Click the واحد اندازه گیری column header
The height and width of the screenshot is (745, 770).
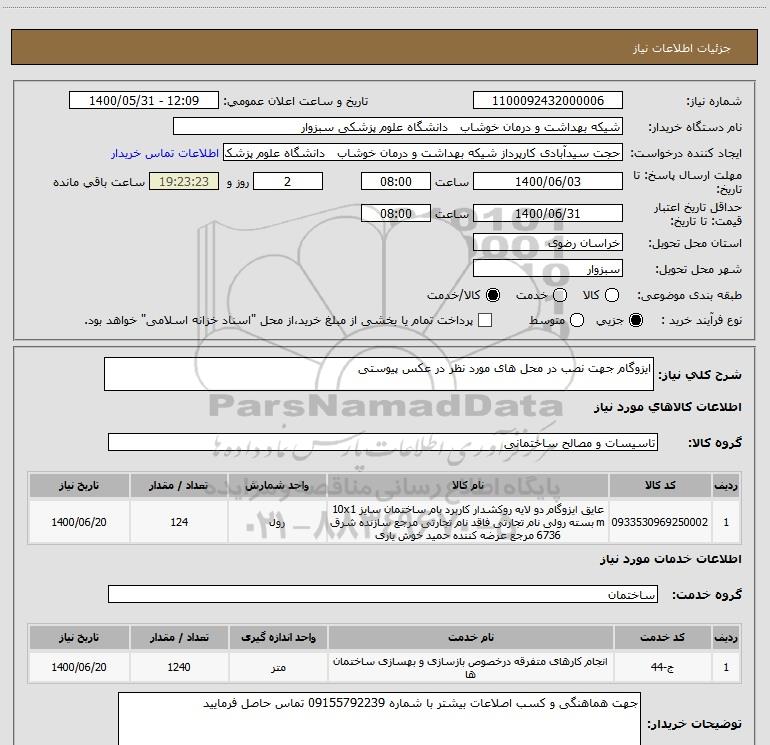click(278, 637)
